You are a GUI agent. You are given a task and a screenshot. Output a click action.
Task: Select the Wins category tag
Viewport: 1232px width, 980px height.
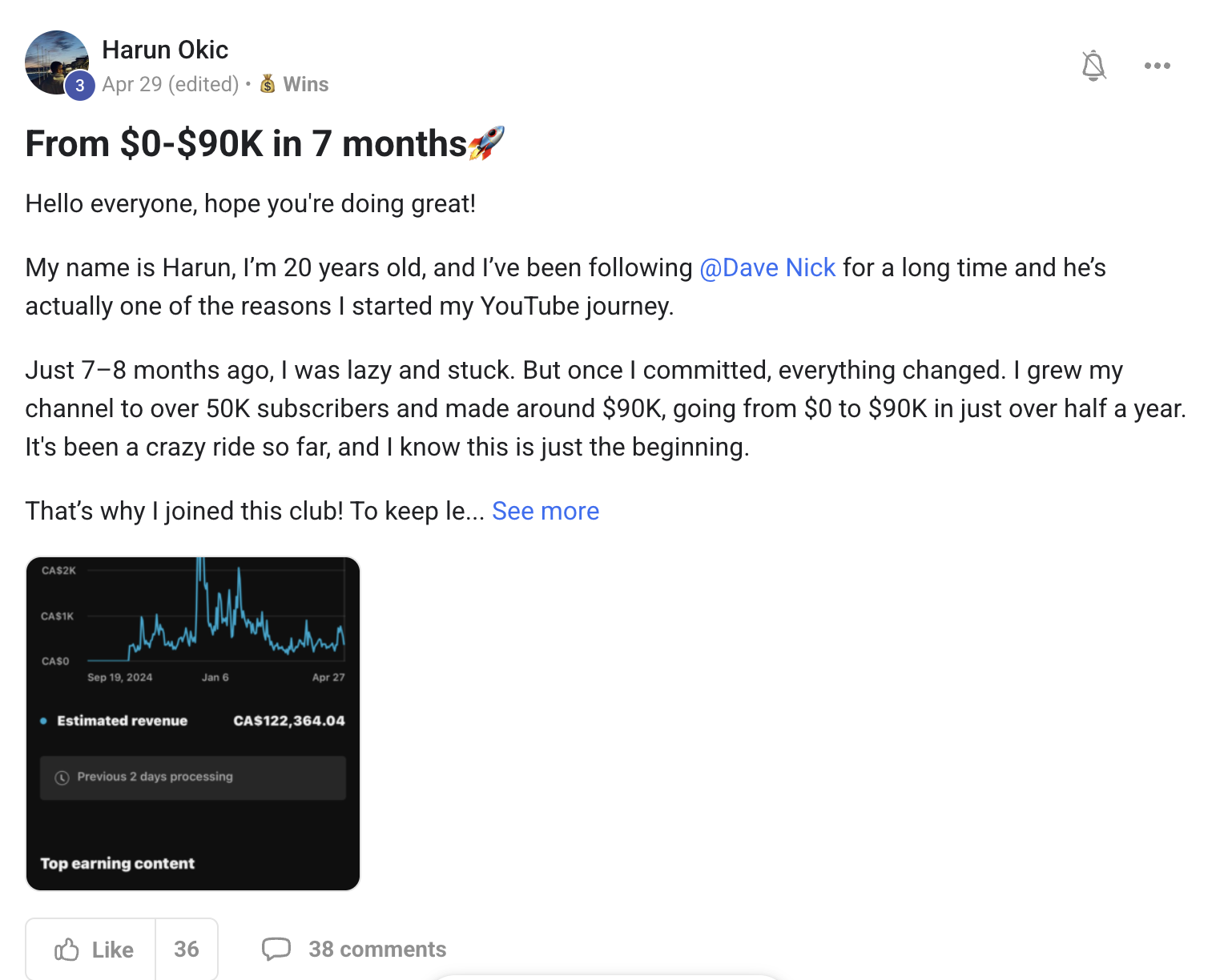294,84
